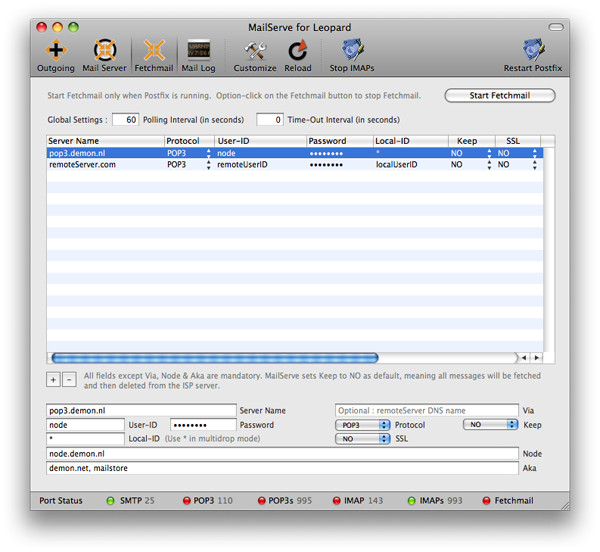
Task: Select the pop3.demon.nl server row
Action: coord(295,153)
